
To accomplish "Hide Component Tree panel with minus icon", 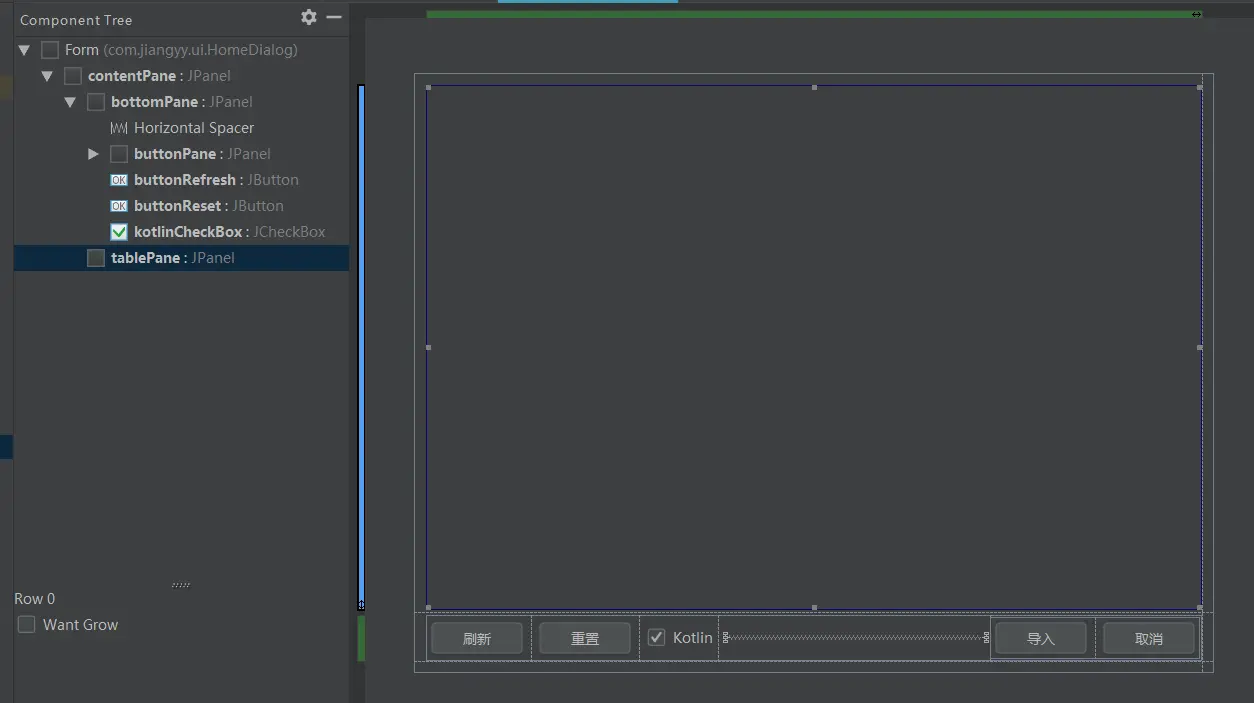I will point(334,17).
